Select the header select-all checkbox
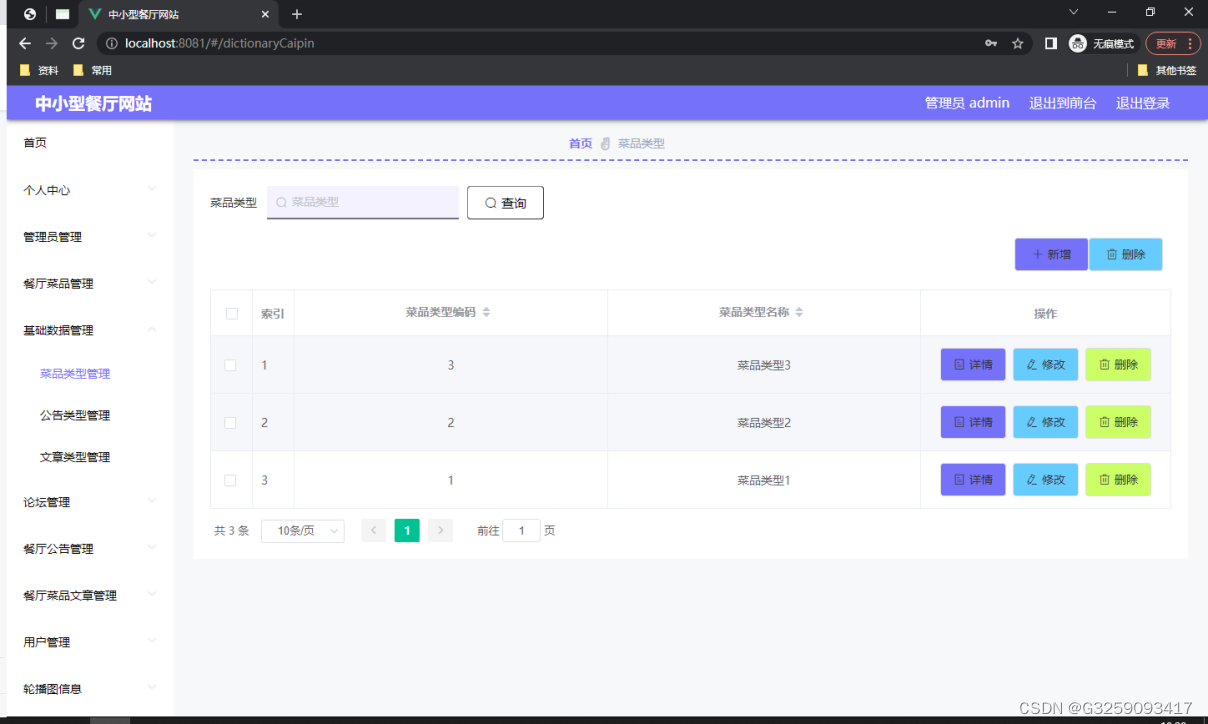This screenshot has height=724, width=1208. pos(232,314)
